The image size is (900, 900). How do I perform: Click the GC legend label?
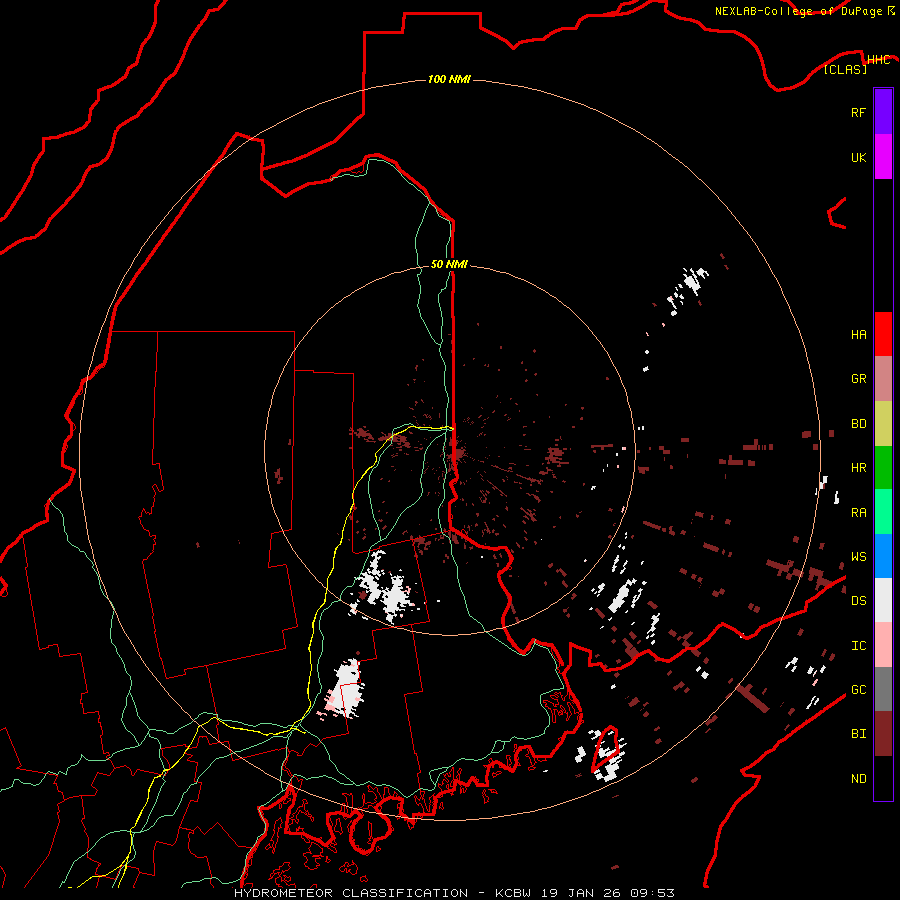[858, 690]
